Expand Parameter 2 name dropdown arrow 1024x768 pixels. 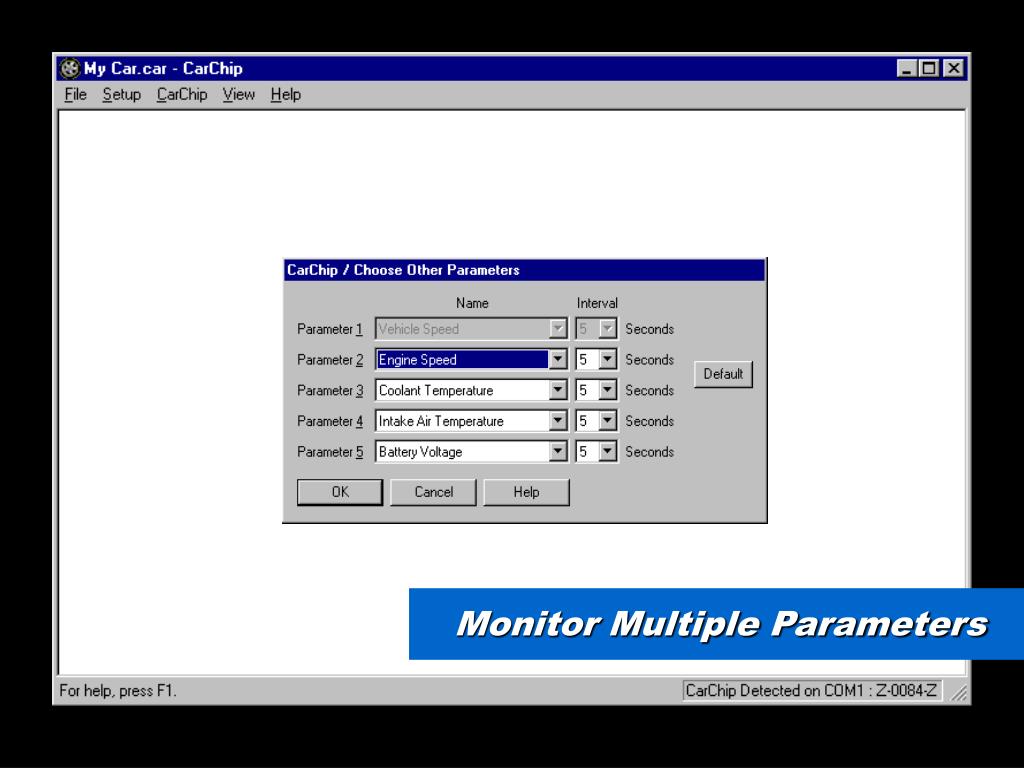tap(558, 359)
